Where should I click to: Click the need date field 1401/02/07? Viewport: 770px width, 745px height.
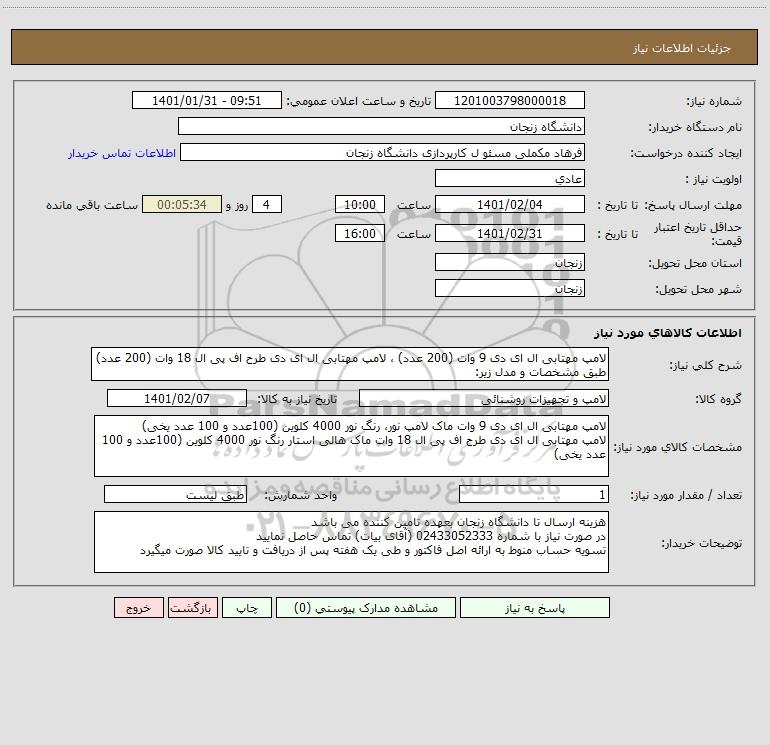(177, 398)
